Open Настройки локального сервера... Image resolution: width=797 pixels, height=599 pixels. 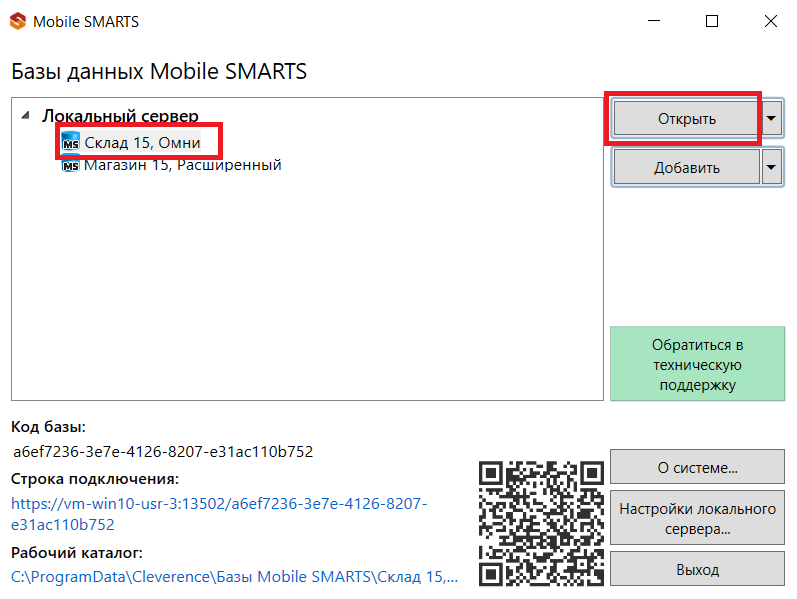coord(697,518)
